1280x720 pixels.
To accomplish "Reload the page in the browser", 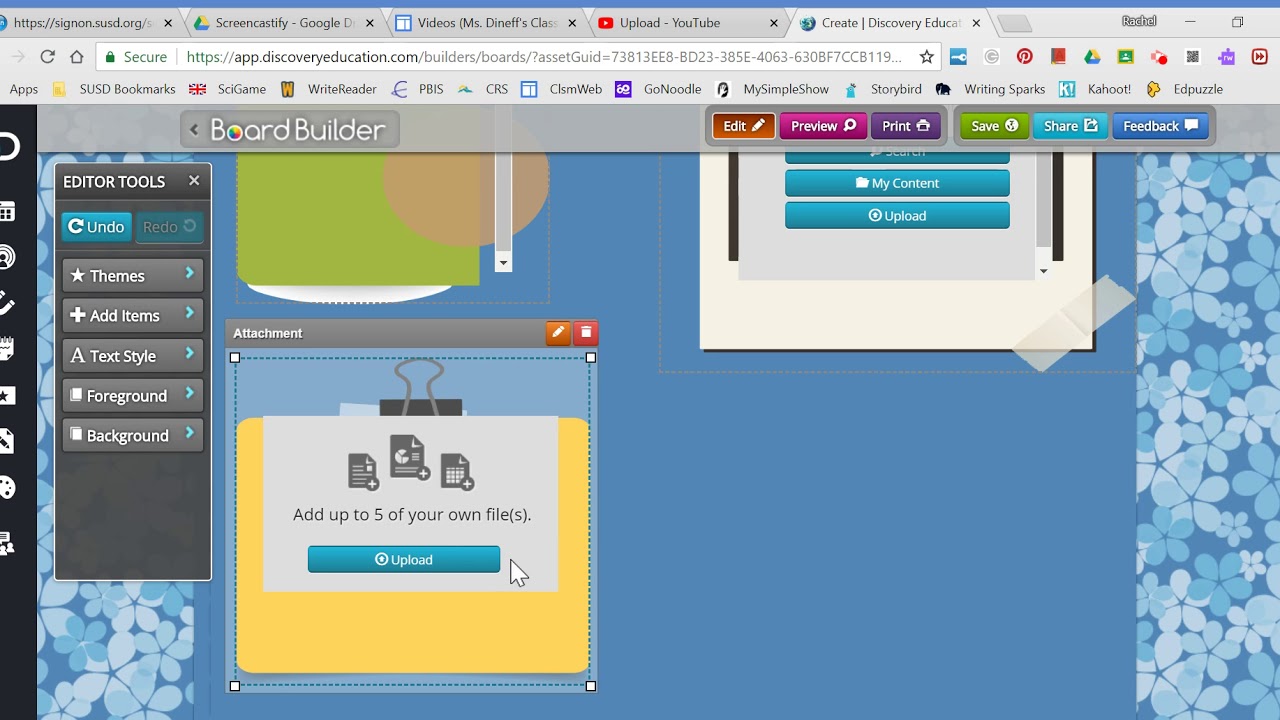I will 47,57.
